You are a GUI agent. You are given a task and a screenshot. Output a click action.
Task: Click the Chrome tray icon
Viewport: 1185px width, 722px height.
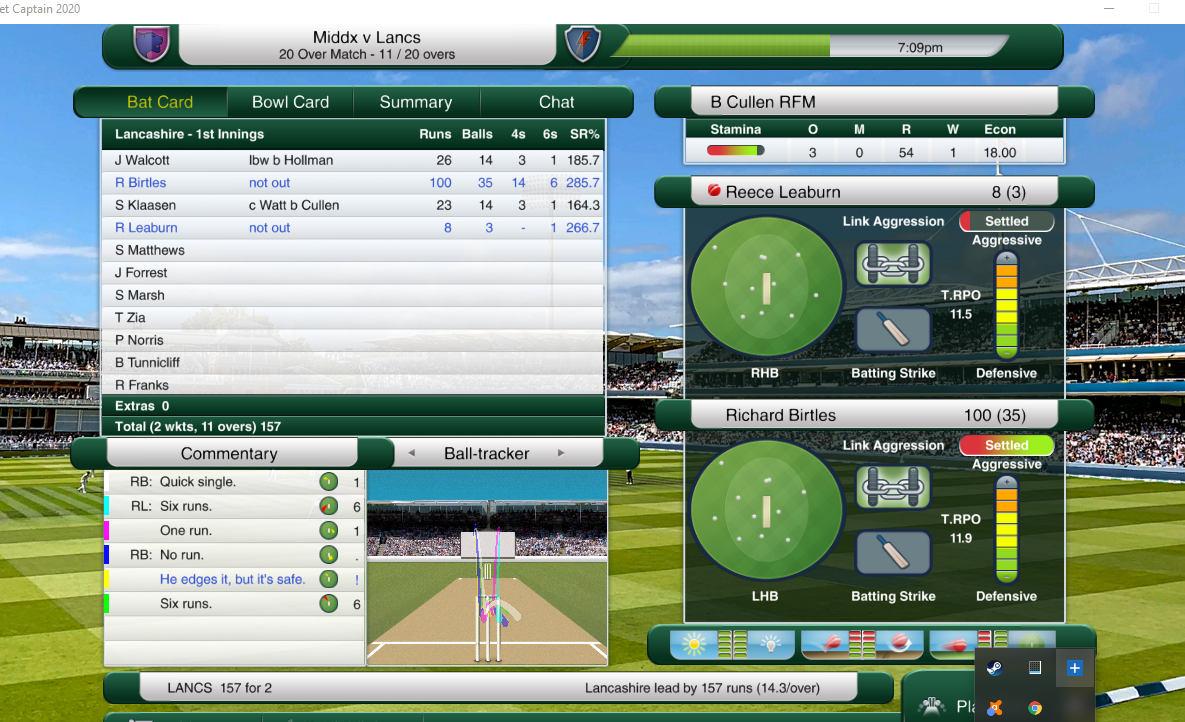[1035, 708]
